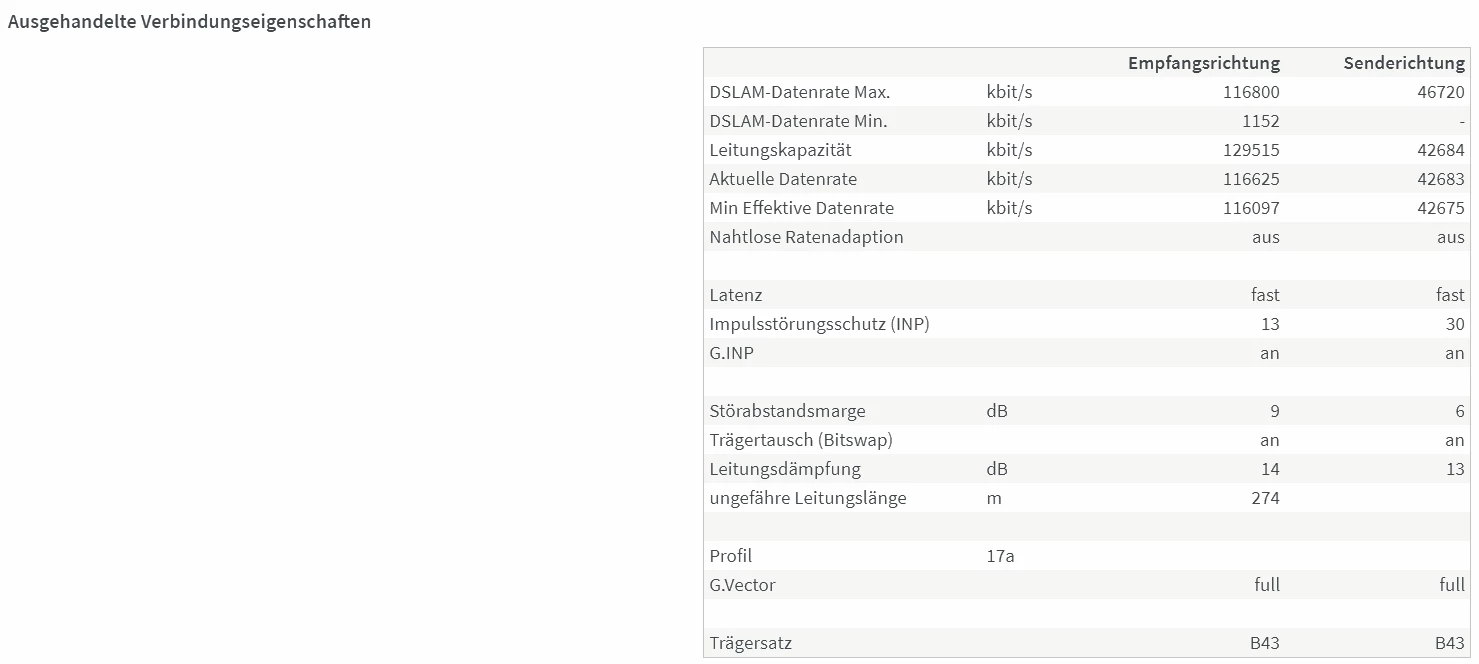Click the Leitungsdämpfung row label

click(x=784, y=469)
